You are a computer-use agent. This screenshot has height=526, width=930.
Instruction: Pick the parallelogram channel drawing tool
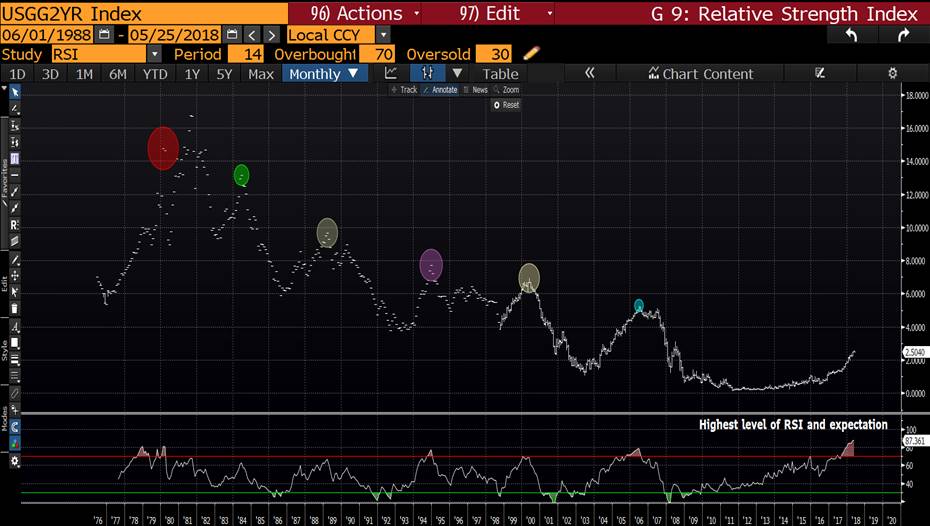pos(15,241)
